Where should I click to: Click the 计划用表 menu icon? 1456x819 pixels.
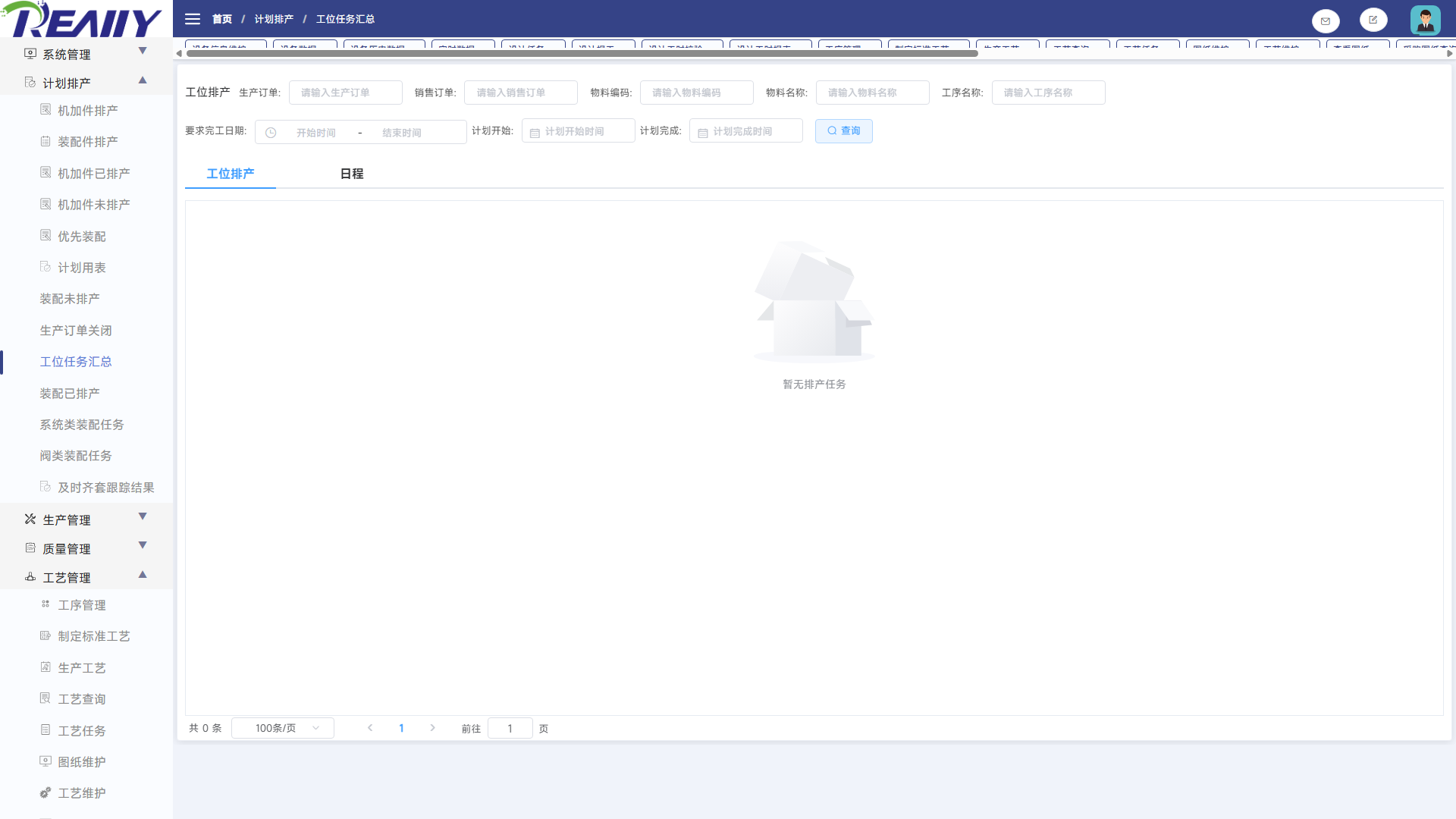point(45,267)
